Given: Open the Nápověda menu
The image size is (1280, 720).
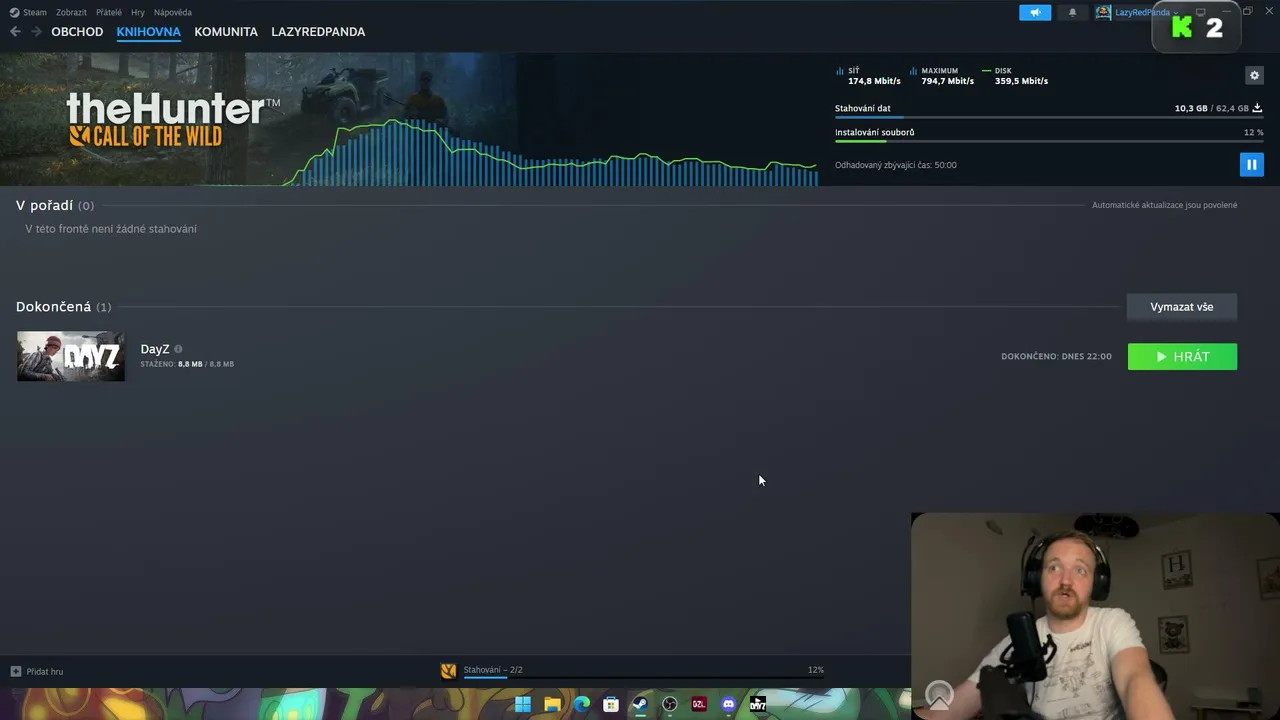Looking at the screenshot, I should click(x=173, y=12).
